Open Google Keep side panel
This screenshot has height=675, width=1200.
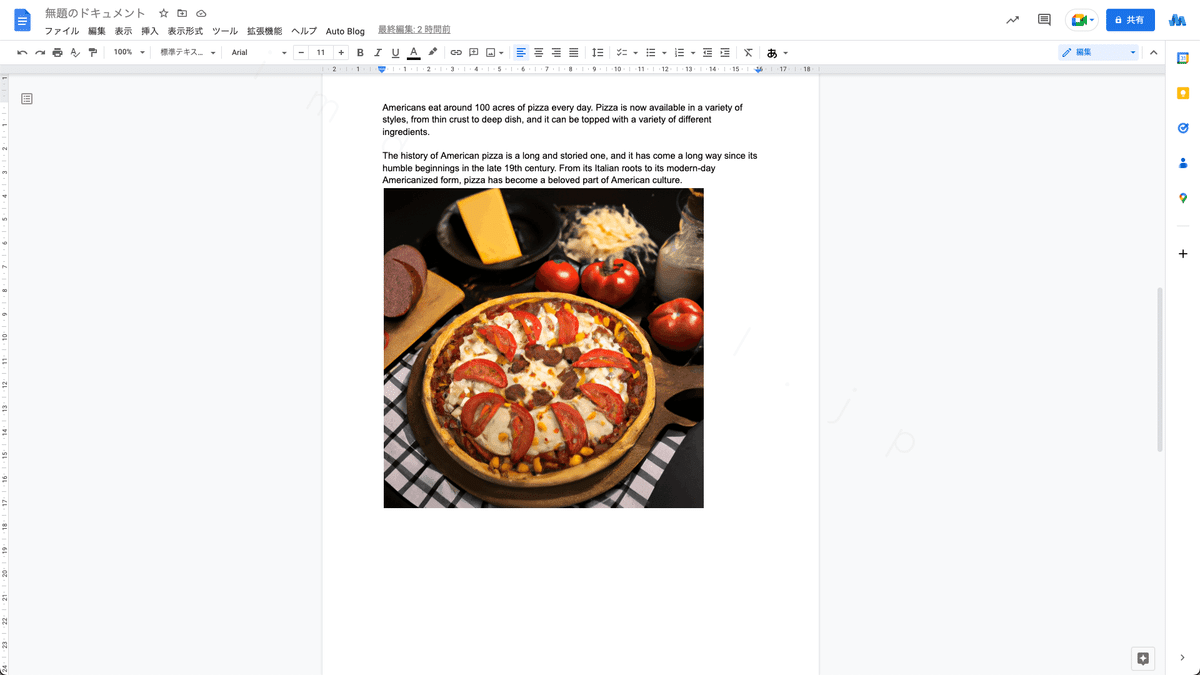click(x=1183, y=93)
